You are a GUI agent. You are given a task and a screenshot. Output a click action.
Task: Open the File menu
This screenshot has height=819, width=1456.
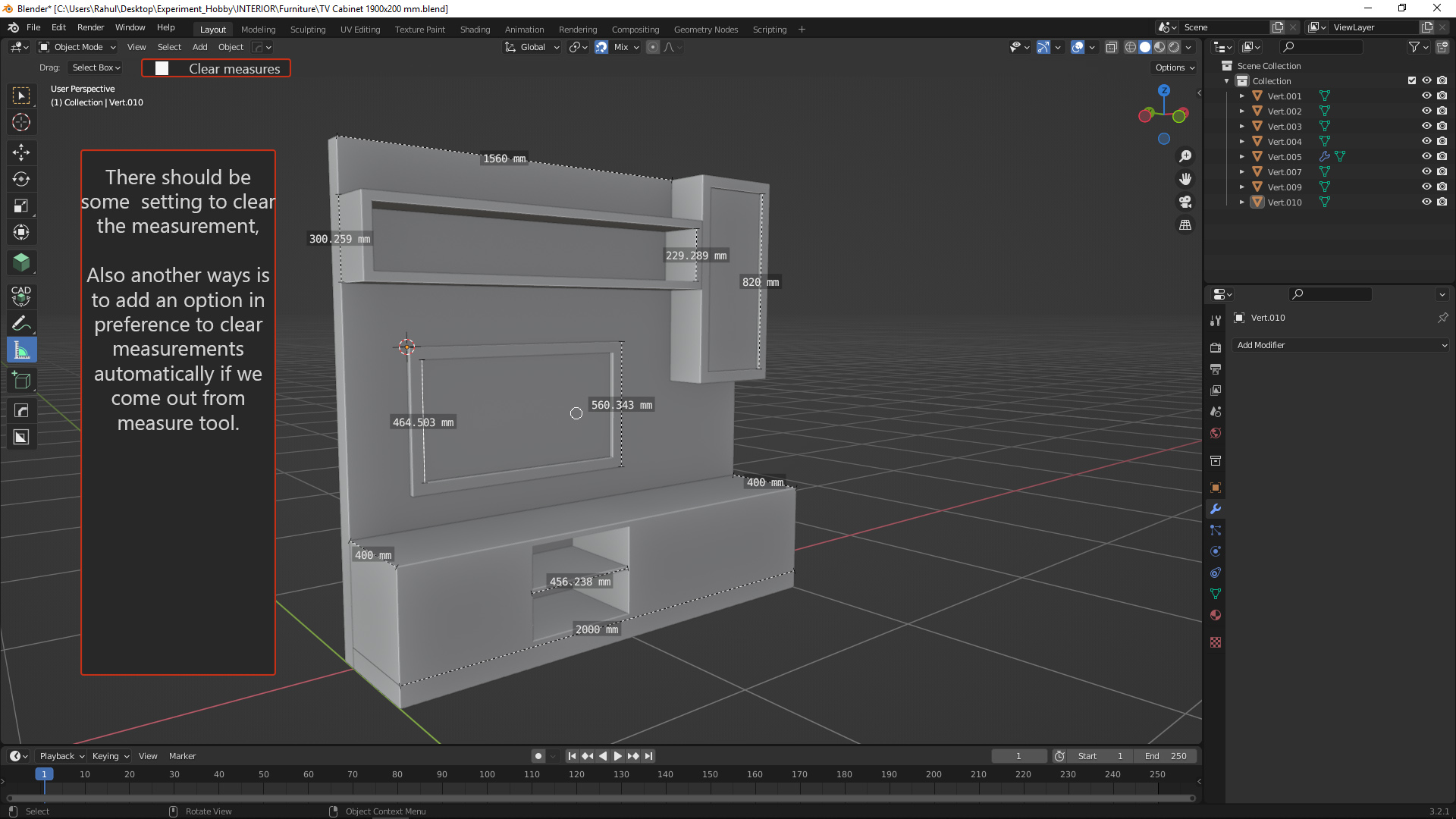click(33, 27)
